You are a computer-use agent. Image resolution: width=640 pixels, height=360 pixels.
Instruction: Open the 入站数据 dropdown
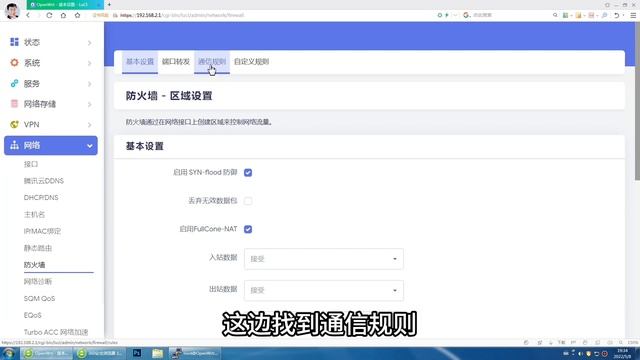click(324, 259)
